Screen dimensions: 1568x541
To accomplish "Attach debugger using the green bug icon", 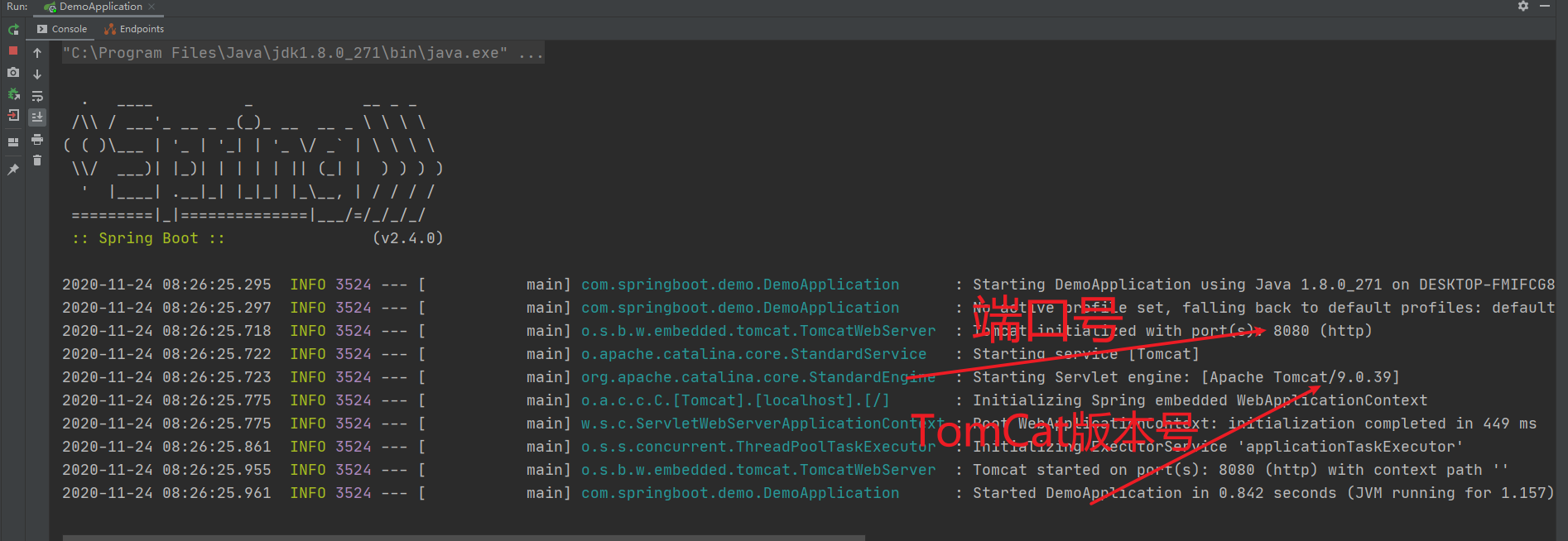I will pyautogui.click(x=13, y=94).
